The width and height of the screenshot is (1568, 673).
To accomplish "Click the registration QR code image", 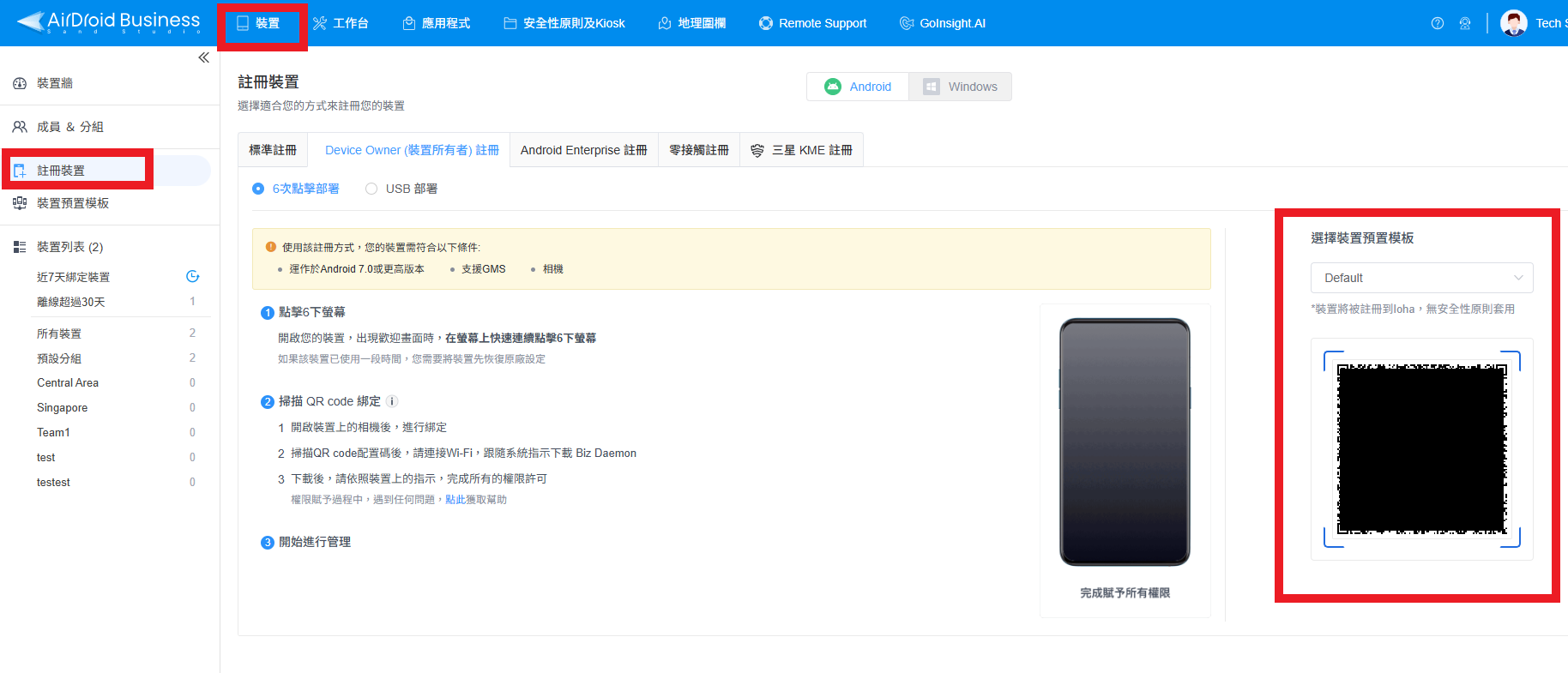I will [x=1422, y=449].
